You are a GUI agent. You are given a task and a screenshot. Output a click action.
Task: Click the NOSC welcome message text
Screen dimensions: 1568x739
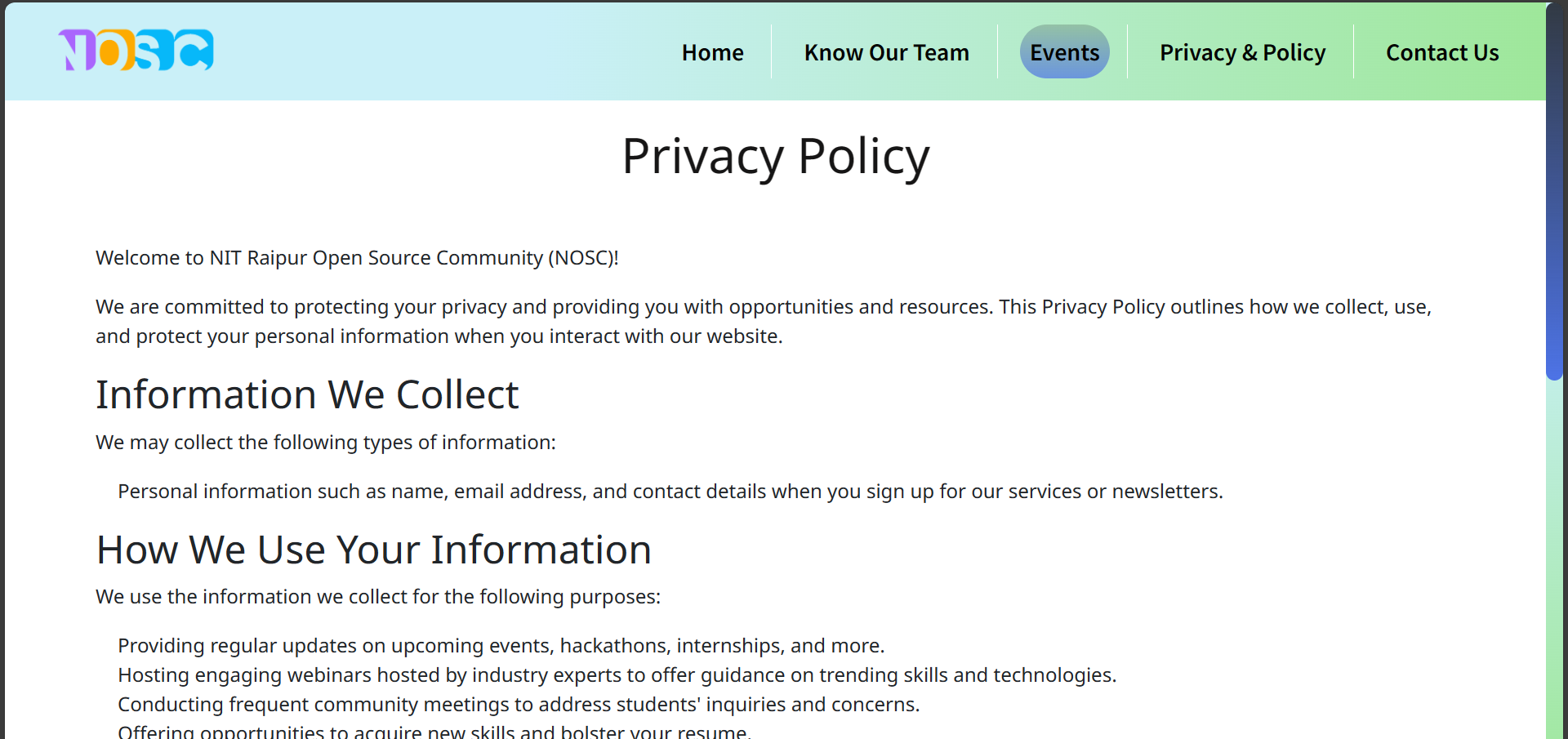click(x=357, y=257)
